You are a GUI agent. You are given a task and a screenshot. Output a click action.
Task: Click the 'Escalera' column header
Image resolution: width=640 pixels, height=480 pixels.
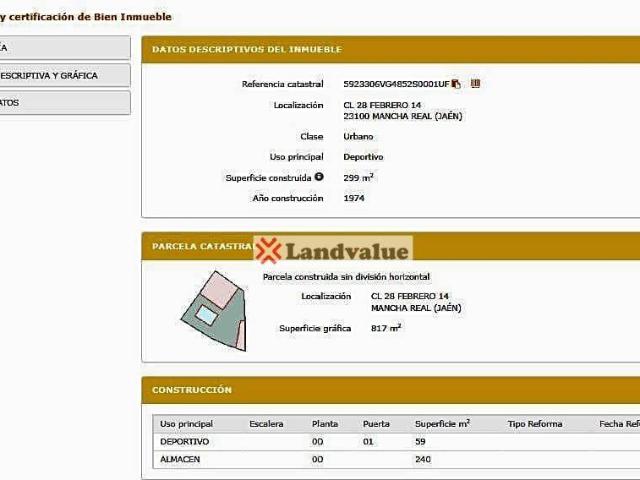266,424
